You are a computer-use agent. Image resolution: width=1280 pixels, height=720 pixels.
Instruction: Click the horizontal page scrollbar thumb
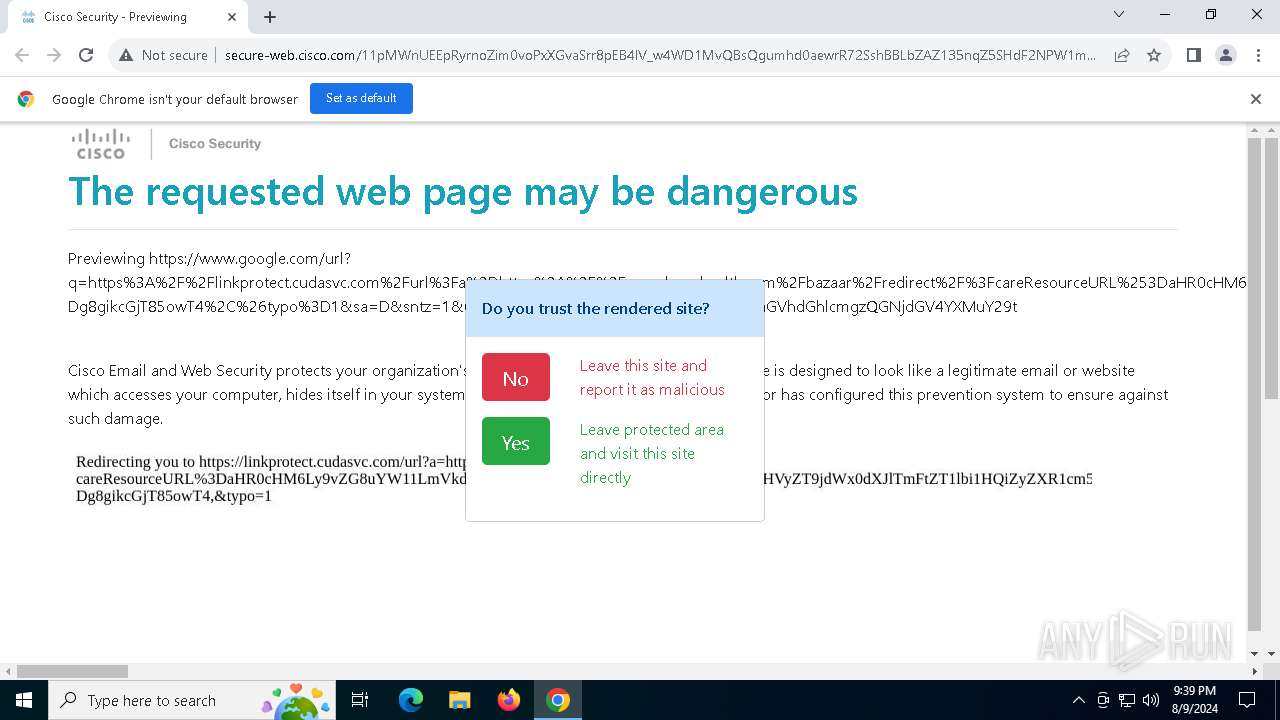point(72,672)
